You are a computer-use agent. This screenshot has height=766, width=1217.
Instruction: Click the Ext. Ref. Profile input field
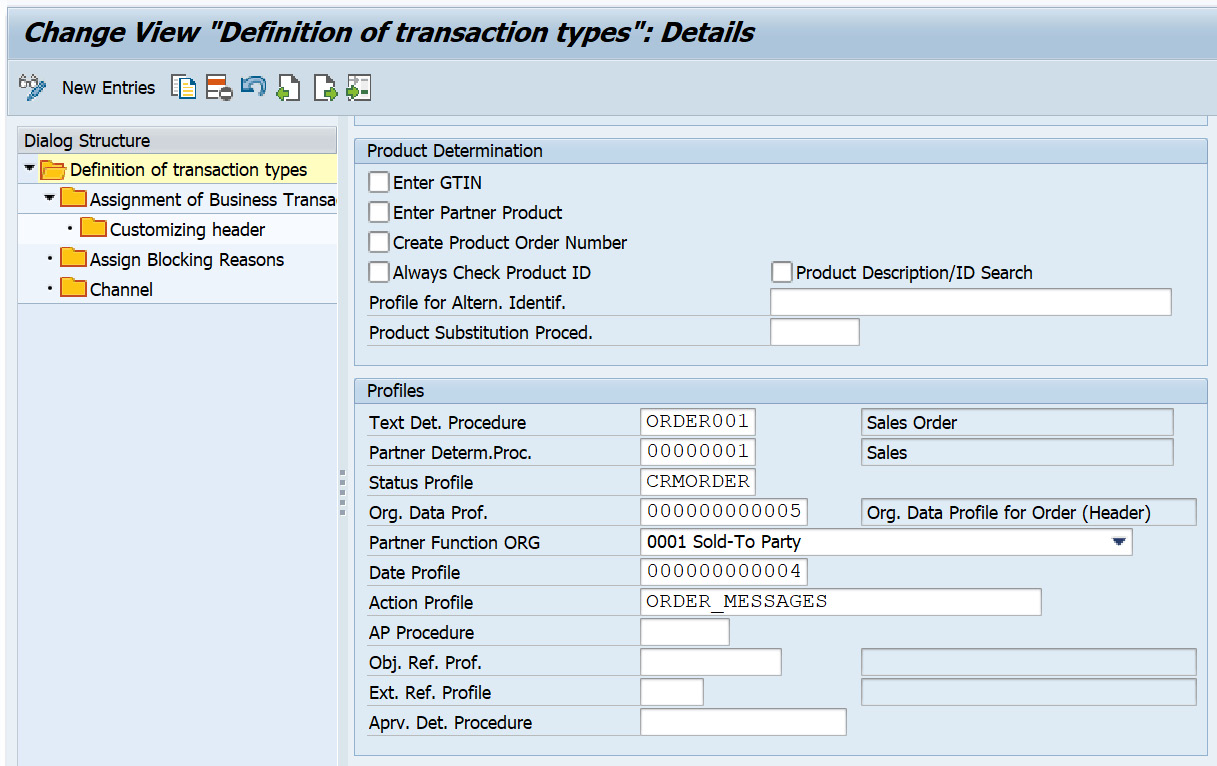(671, 692)
